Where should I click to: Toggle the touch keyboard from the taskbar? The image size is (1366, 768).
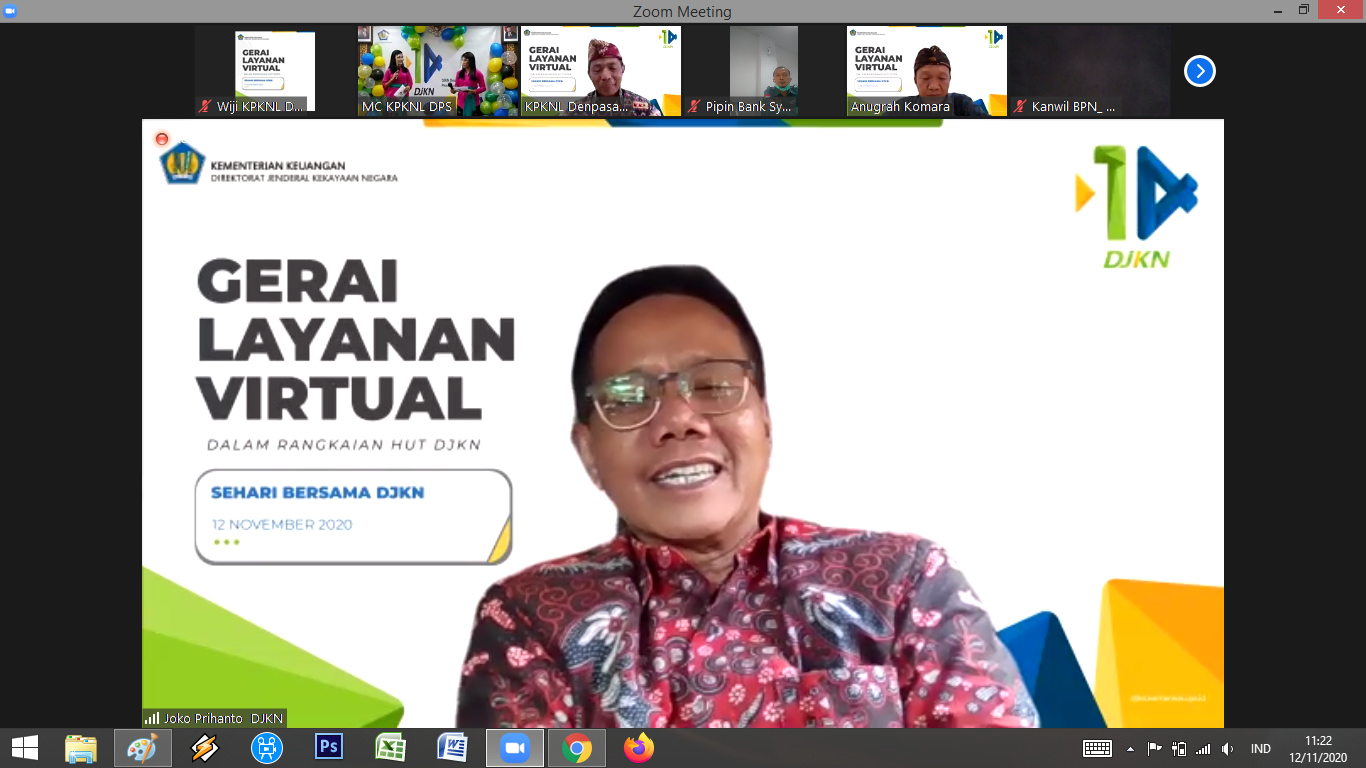[x=1097, y=749]
